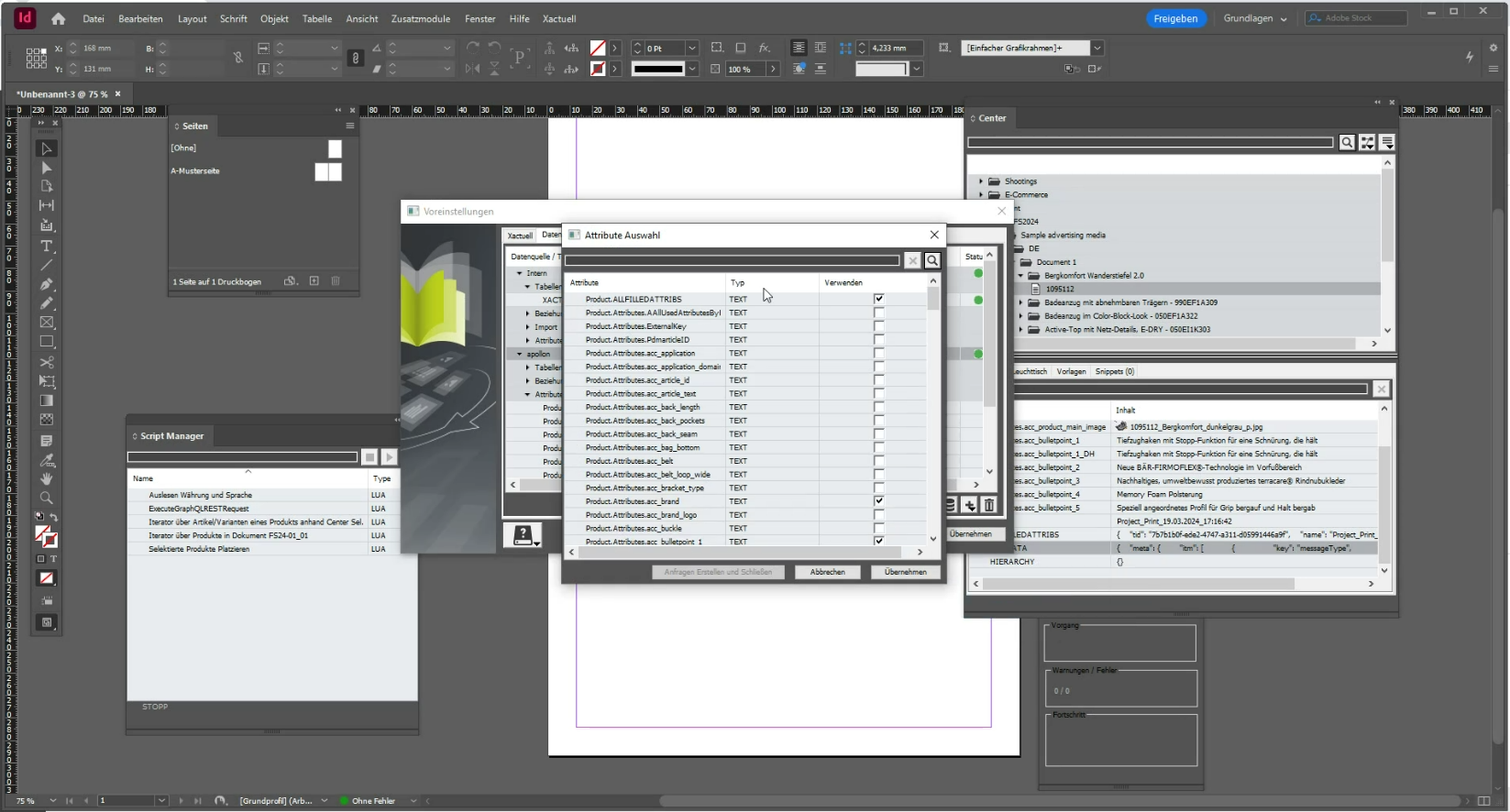Click the search icon in Attribute Auswahl
Image resolution: width=1510 pixels, height=812 pixels.
[x=932, y=260]
